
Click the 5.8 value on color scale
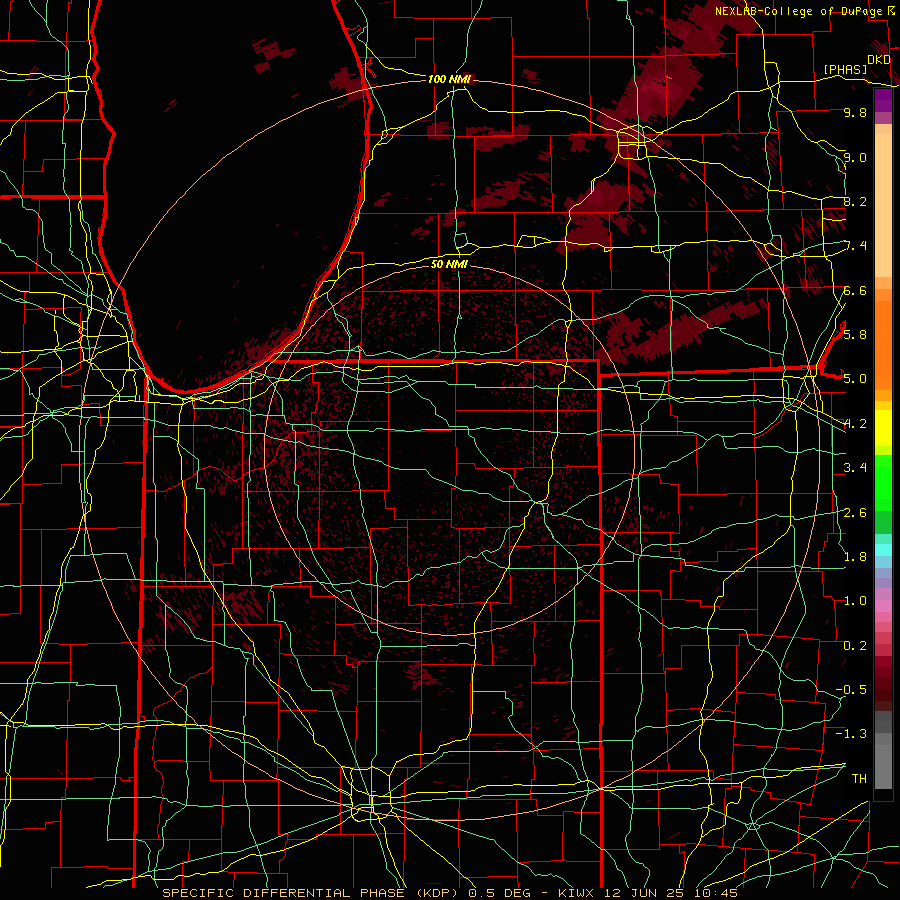pyautogui.click(x=855, y=334)
